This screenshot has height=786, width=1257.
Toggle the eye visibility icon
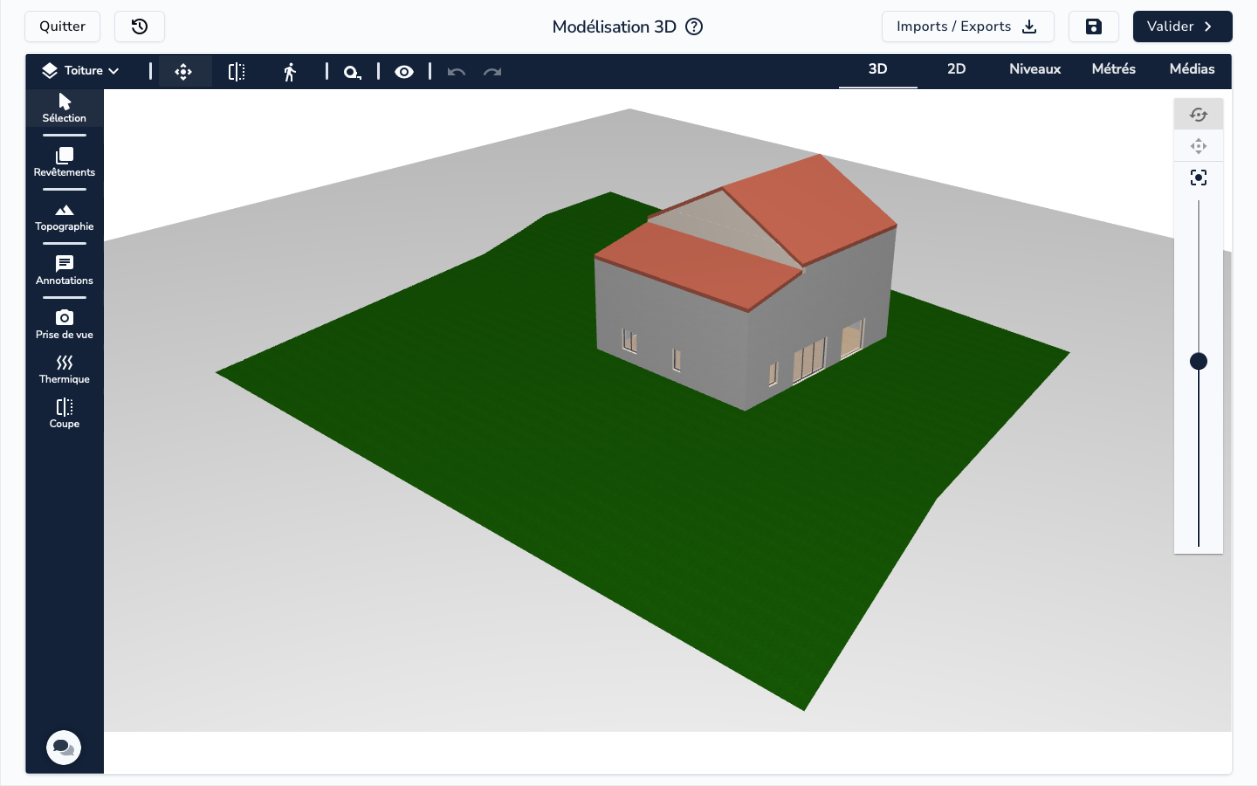404,72
